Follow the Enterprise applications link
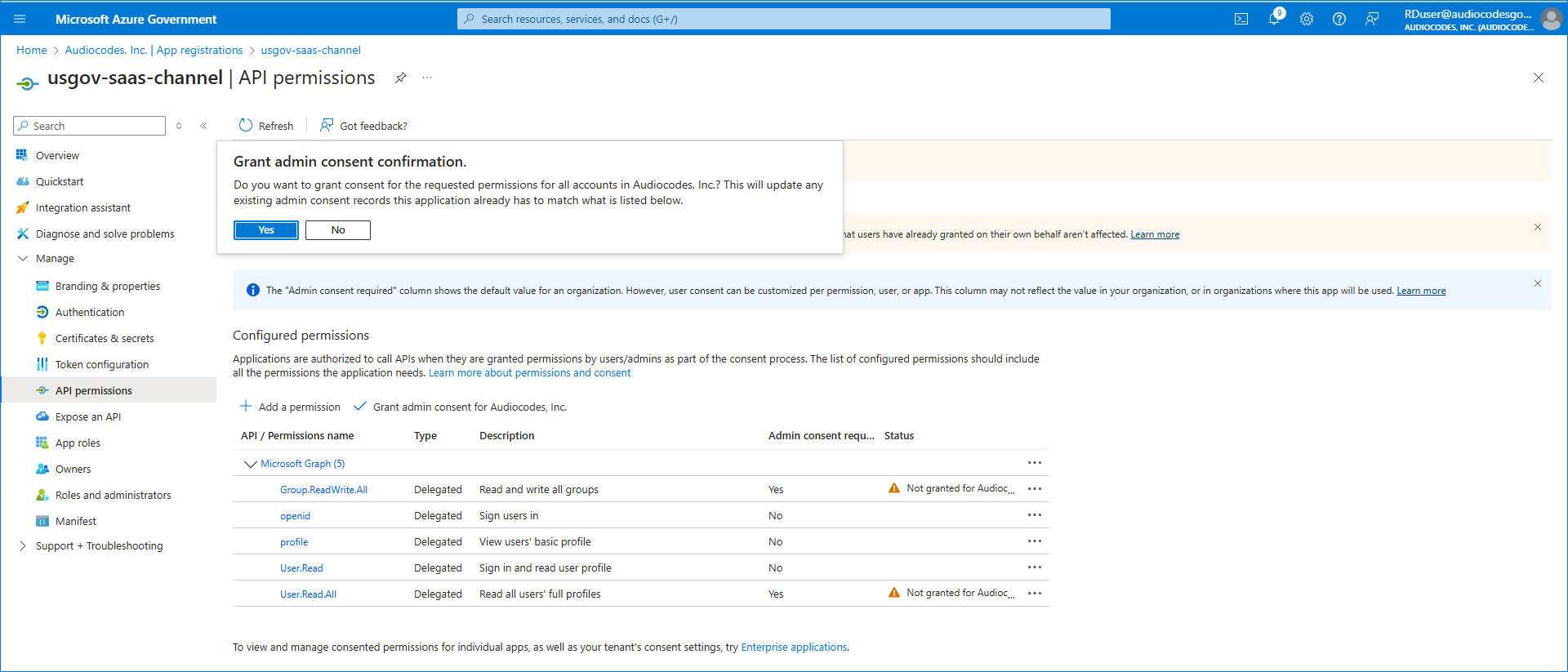The image size is (1568, 672). coord(794,647)
